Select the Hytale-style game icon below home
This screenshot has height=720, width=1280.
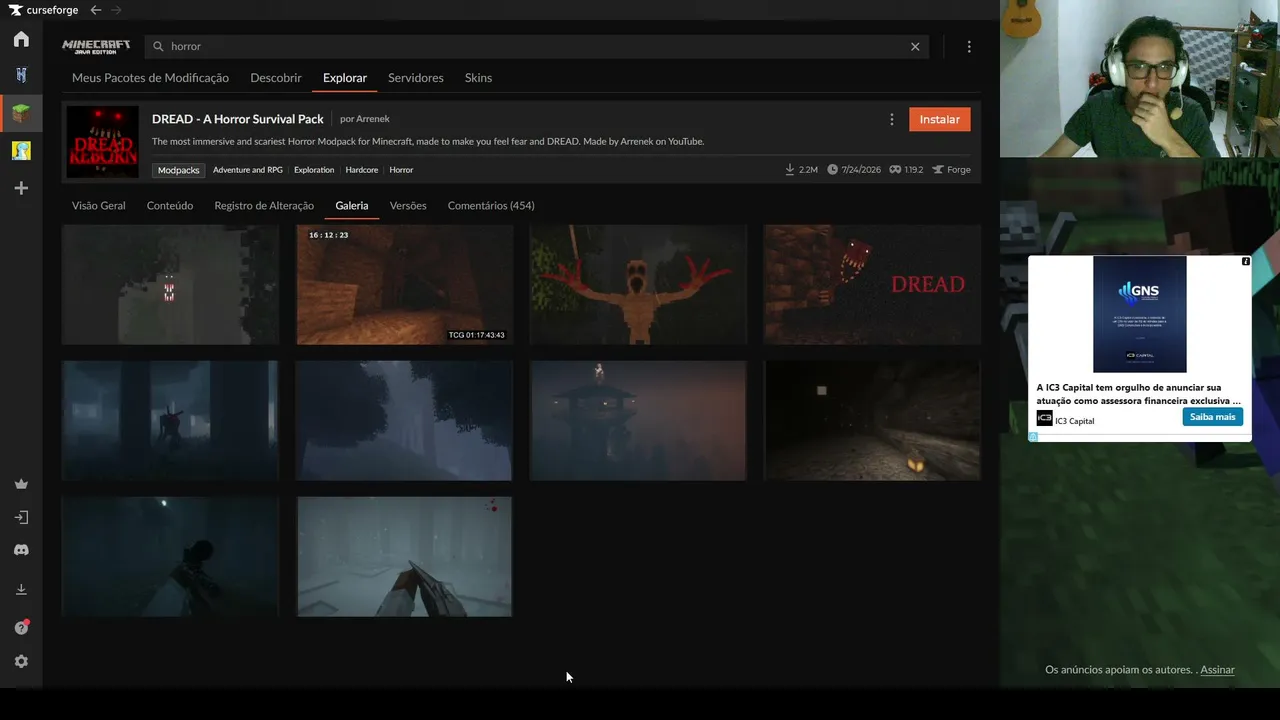coord(21,75)
